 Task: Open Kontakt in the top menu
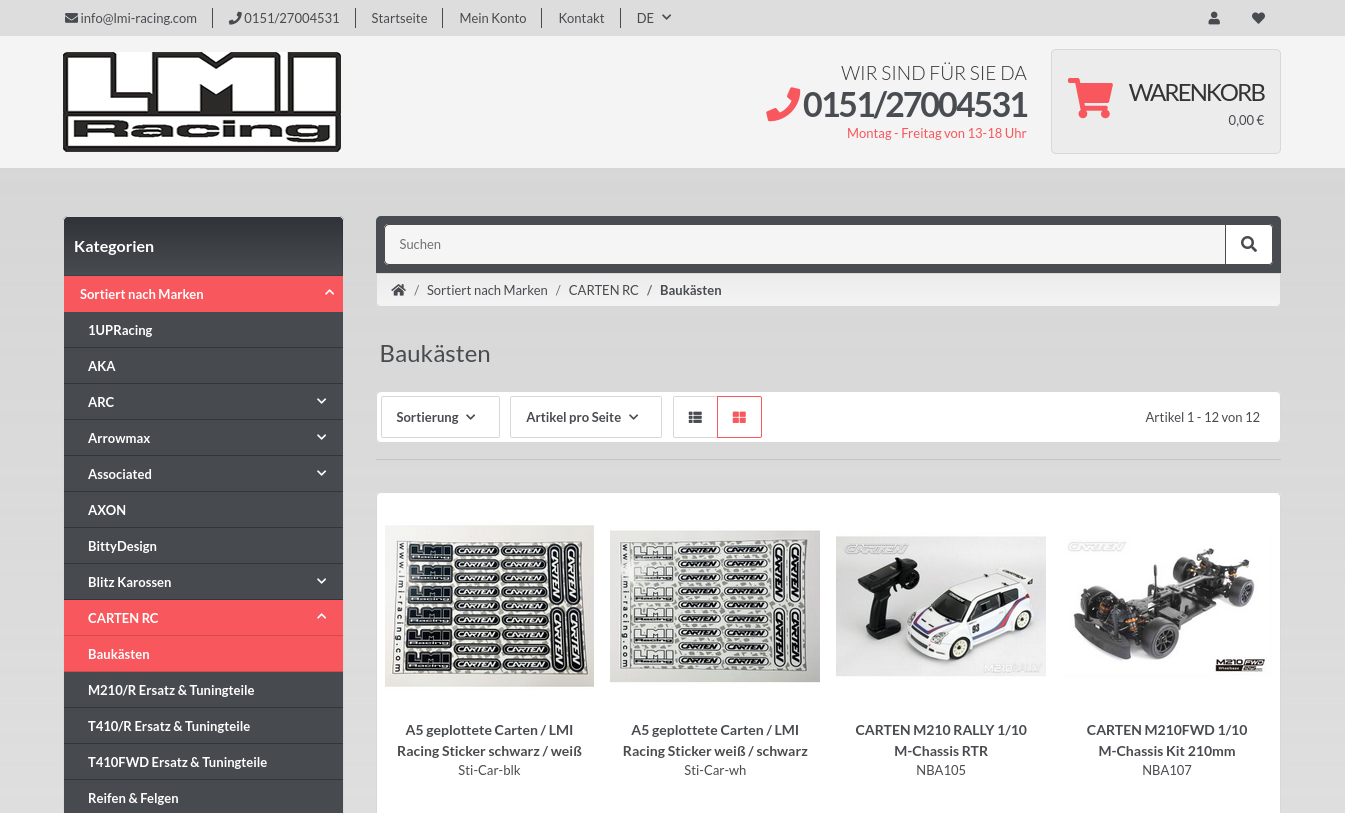coord(581,18)
